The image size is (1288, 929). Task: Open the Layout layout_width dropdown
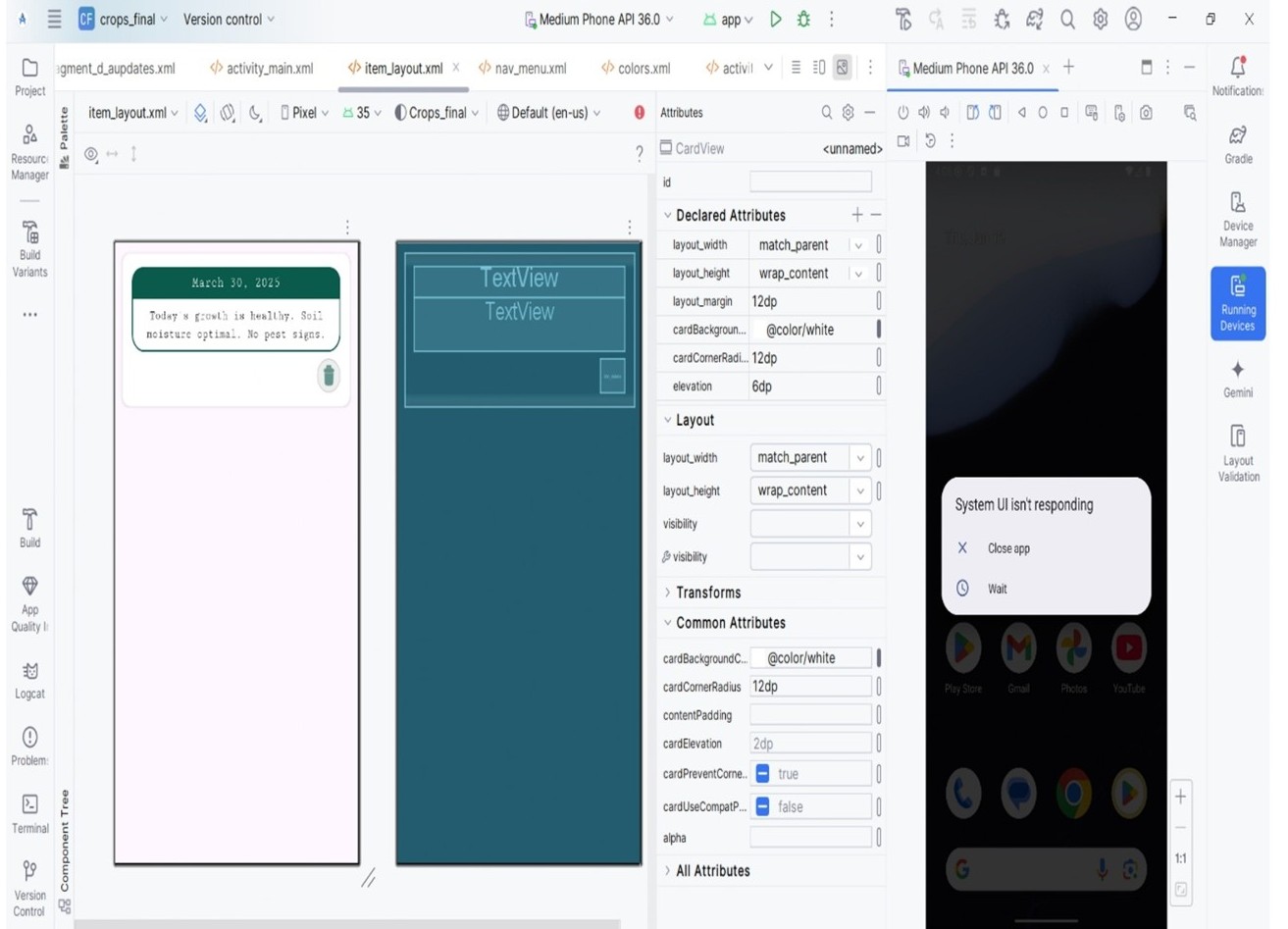[859, 458]
